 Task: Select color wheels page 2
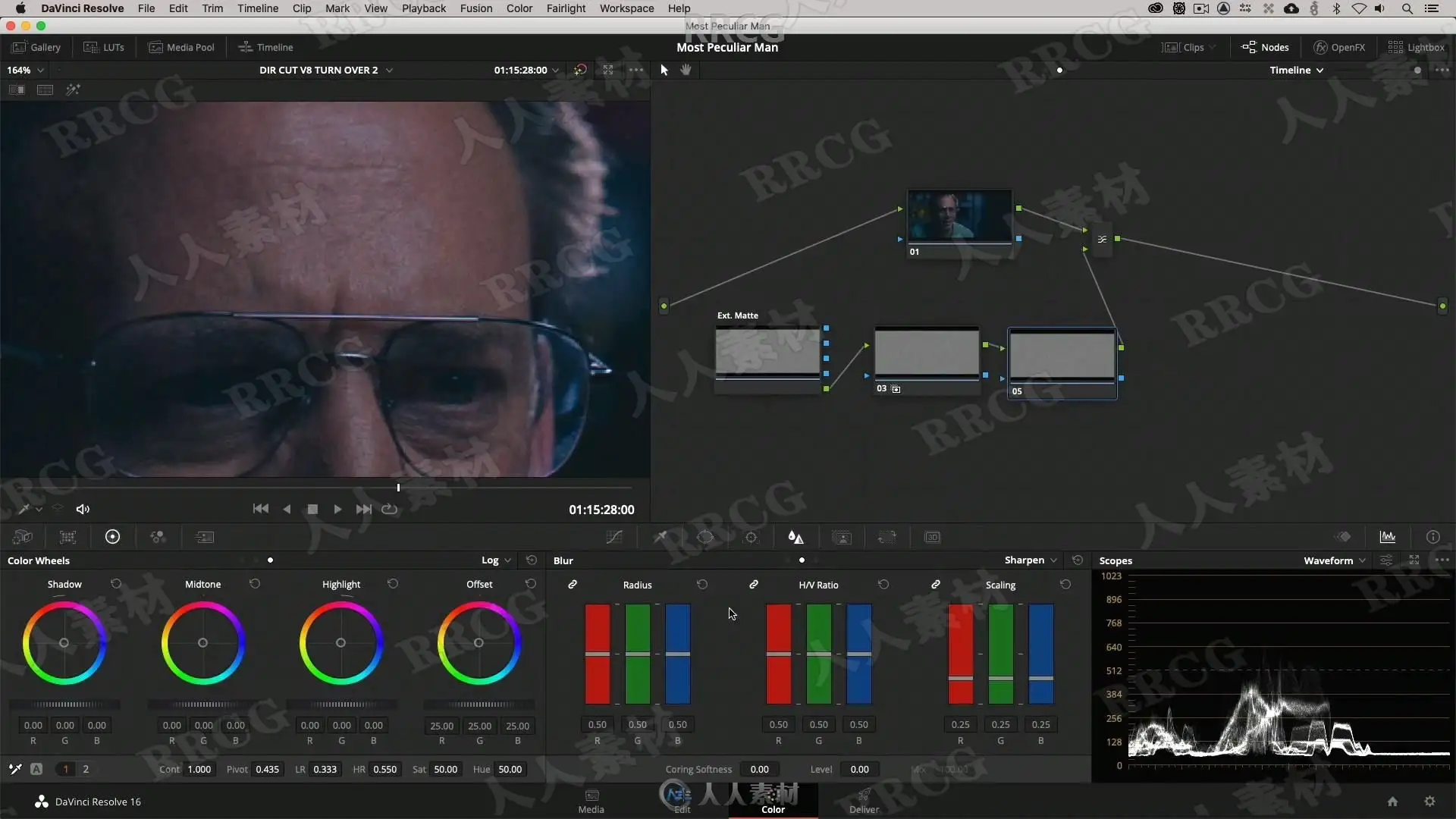[x=86, y=769]
